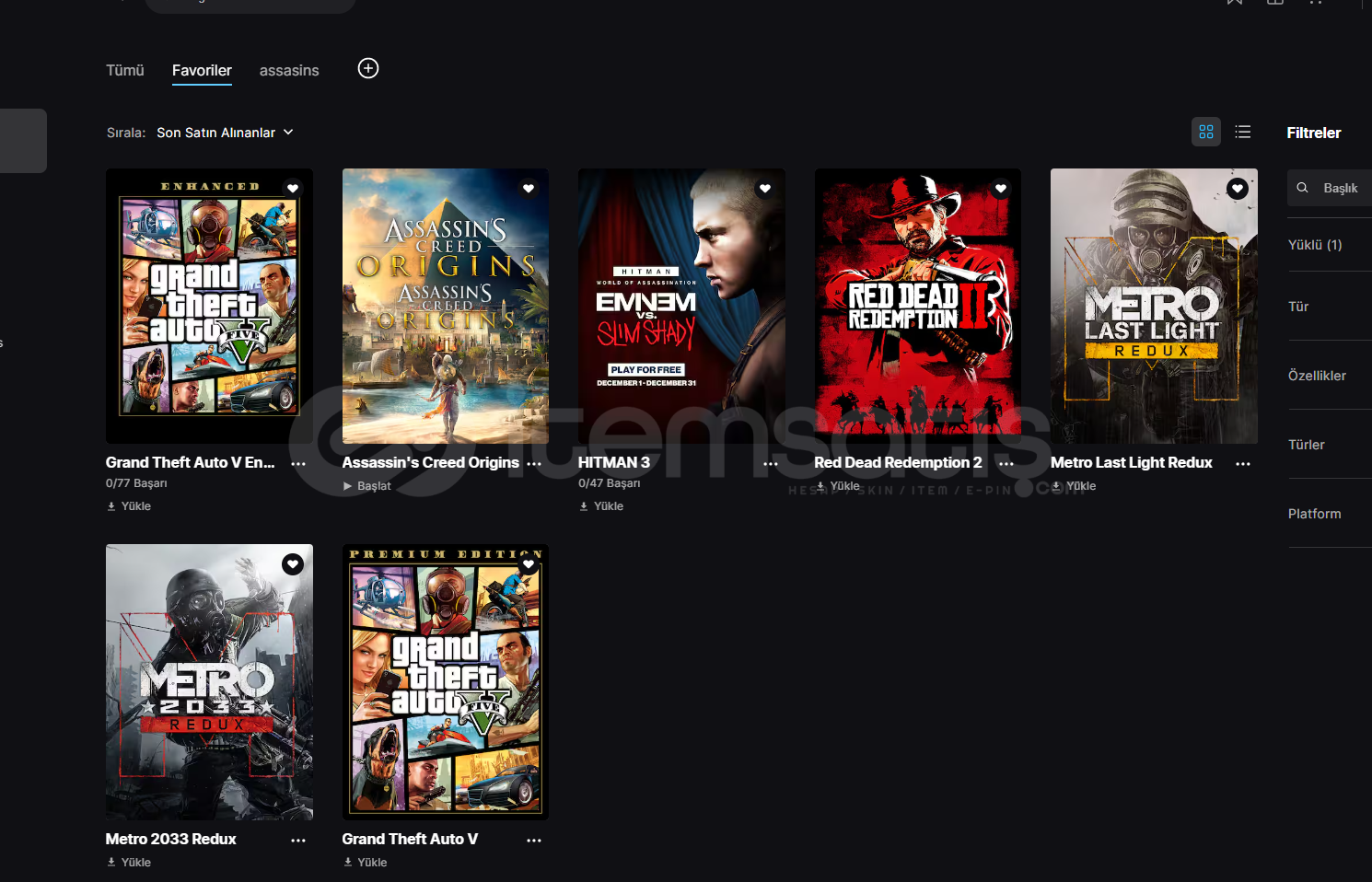This screenshot has width=1372, height=882.
Task: Switch to the Tümü tab
Action: click(x=125, y=70)
